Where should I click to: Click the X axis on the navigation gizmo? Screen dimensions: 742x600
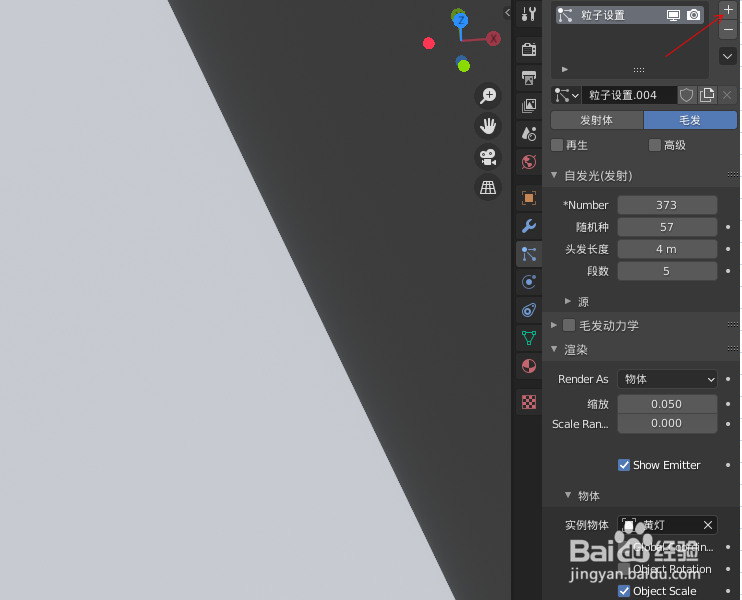494,38
